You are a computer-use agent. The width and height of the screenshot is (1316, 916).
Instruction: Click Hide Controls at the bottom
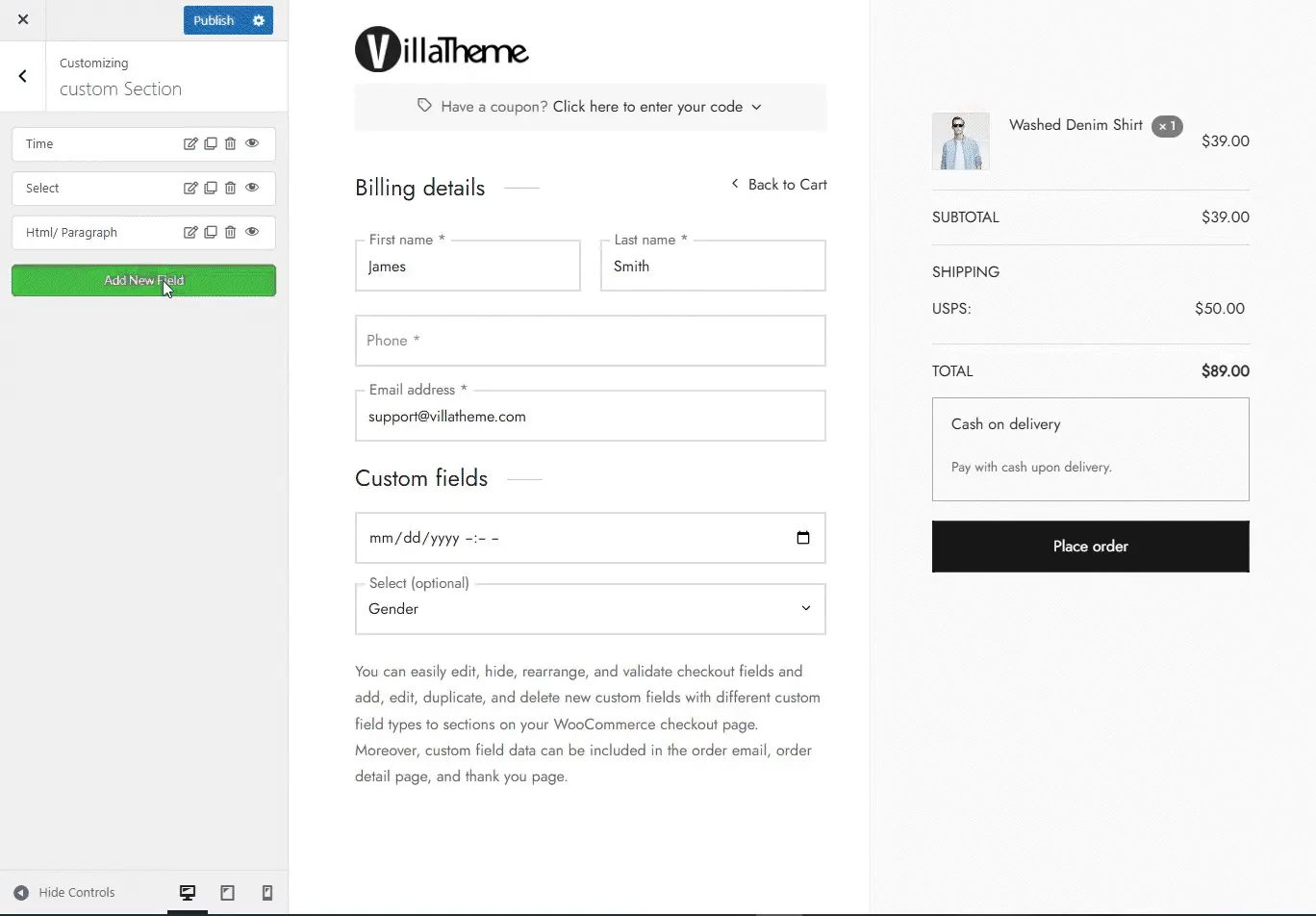click(x=64, y=893)
